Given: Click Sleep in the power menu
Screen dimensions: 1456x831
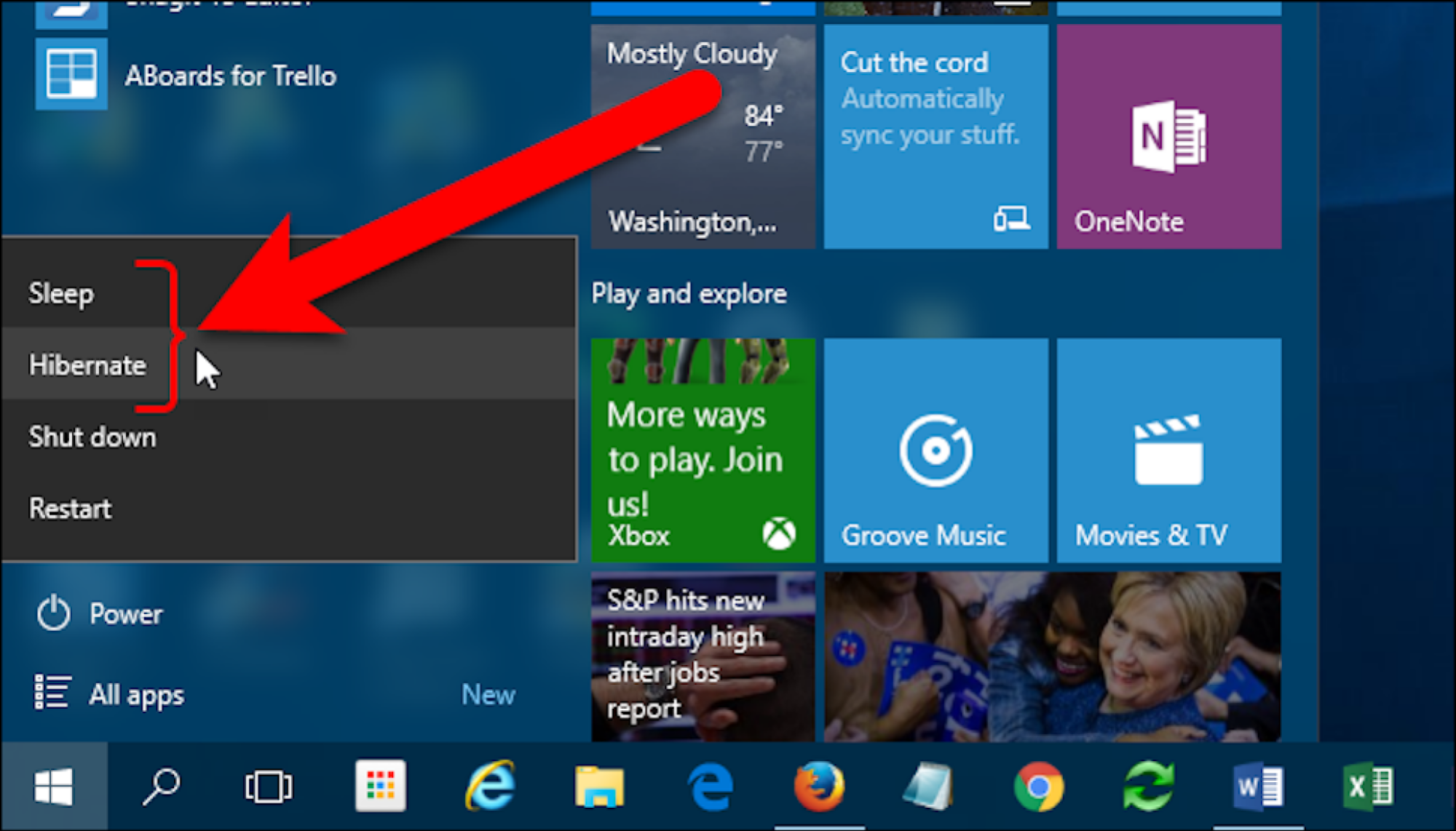Looking at the screenshot, I should (288, 293).
